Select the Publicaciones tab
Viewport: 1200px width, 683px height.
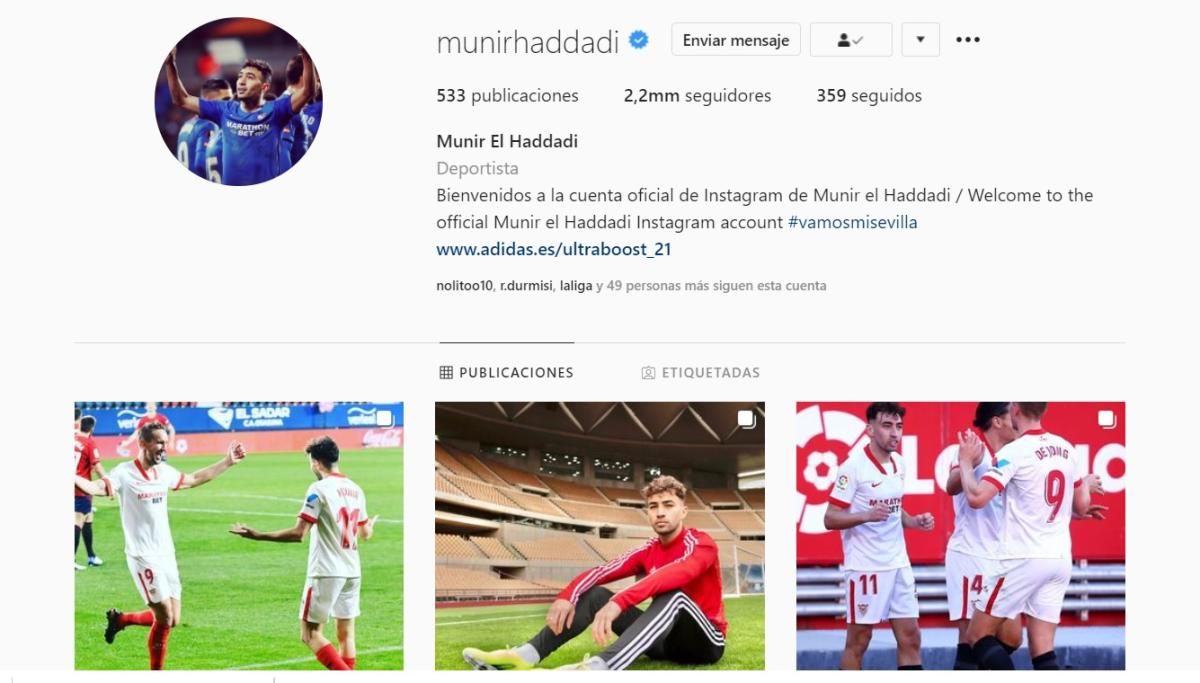(x=507, y=372)
